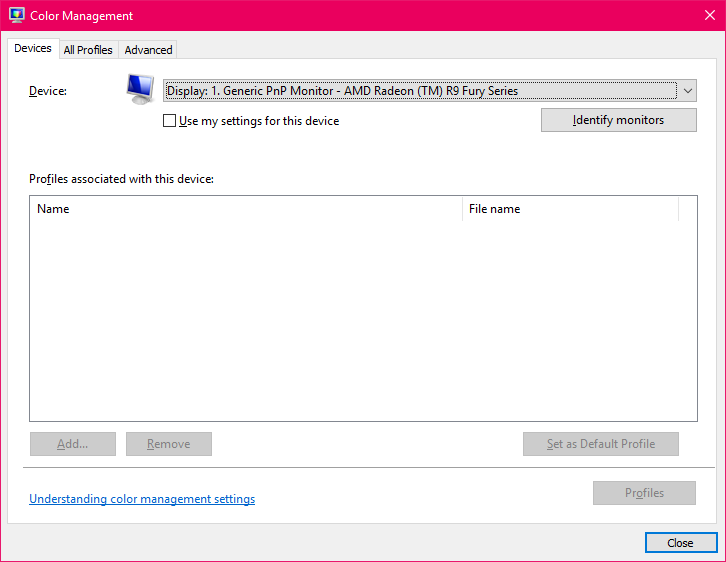The width and height of the screenshot is (726, 562).
Task: Click the Close button
Action: click(681, 543)
